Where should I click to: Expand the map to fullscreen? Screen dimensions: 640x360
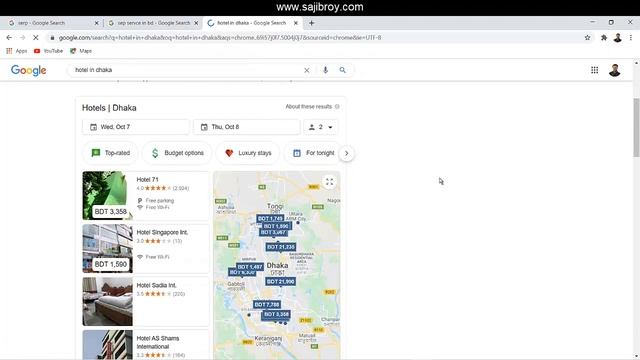point(329,182)
